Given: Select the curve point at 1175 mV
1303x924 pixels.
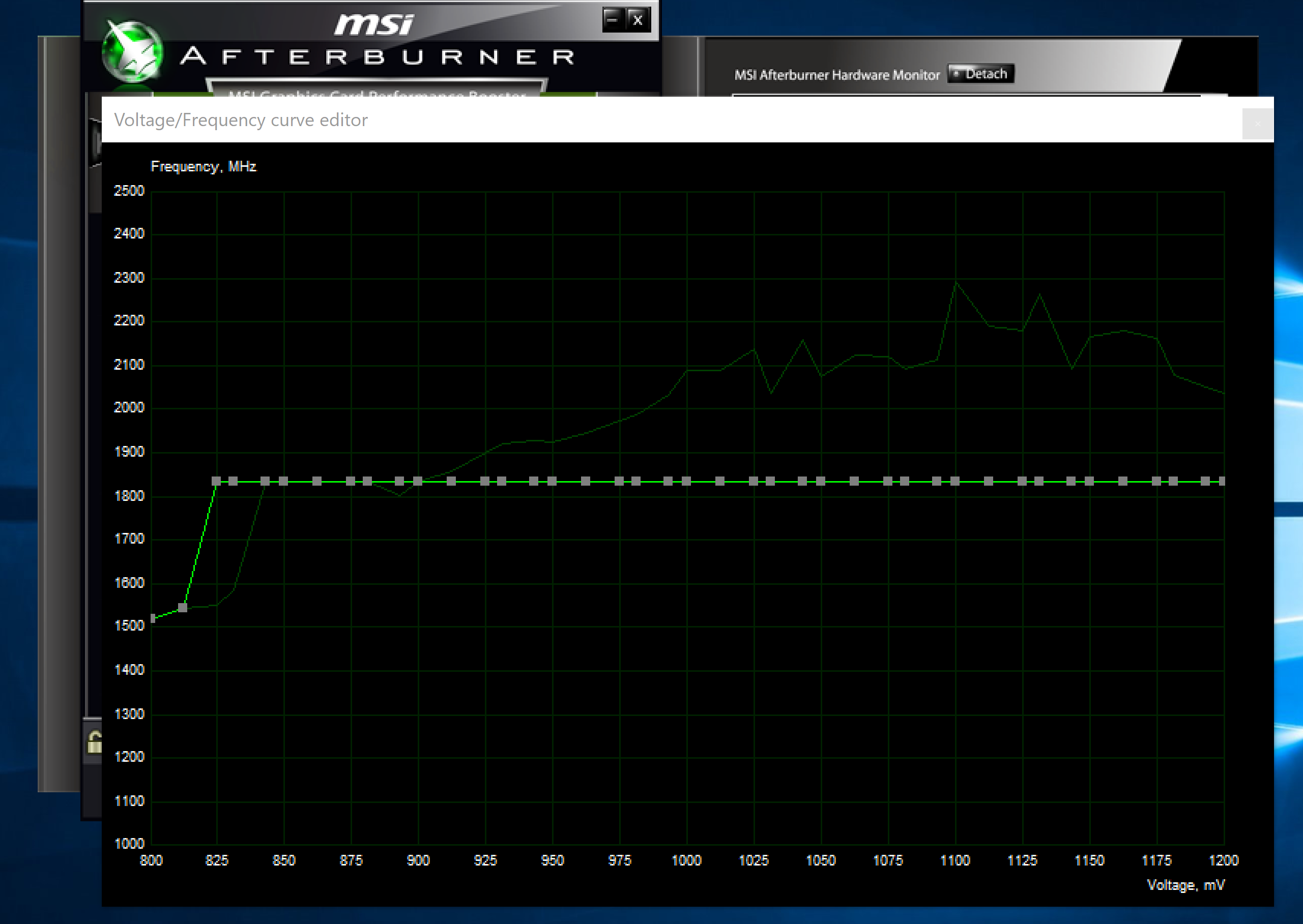Looking at the screenshot, I should tap(1156, 482).
